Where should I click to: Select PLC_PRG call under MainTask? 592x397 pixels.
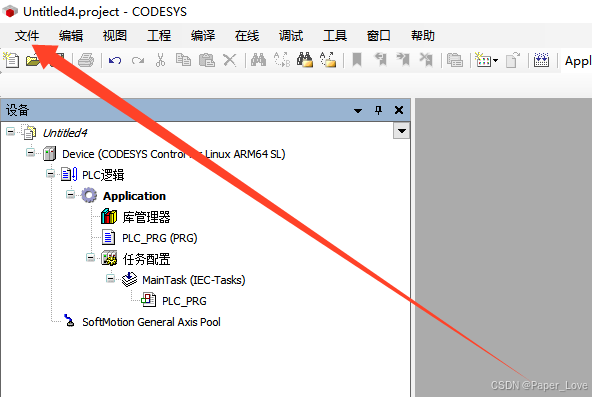pos(184,301)
